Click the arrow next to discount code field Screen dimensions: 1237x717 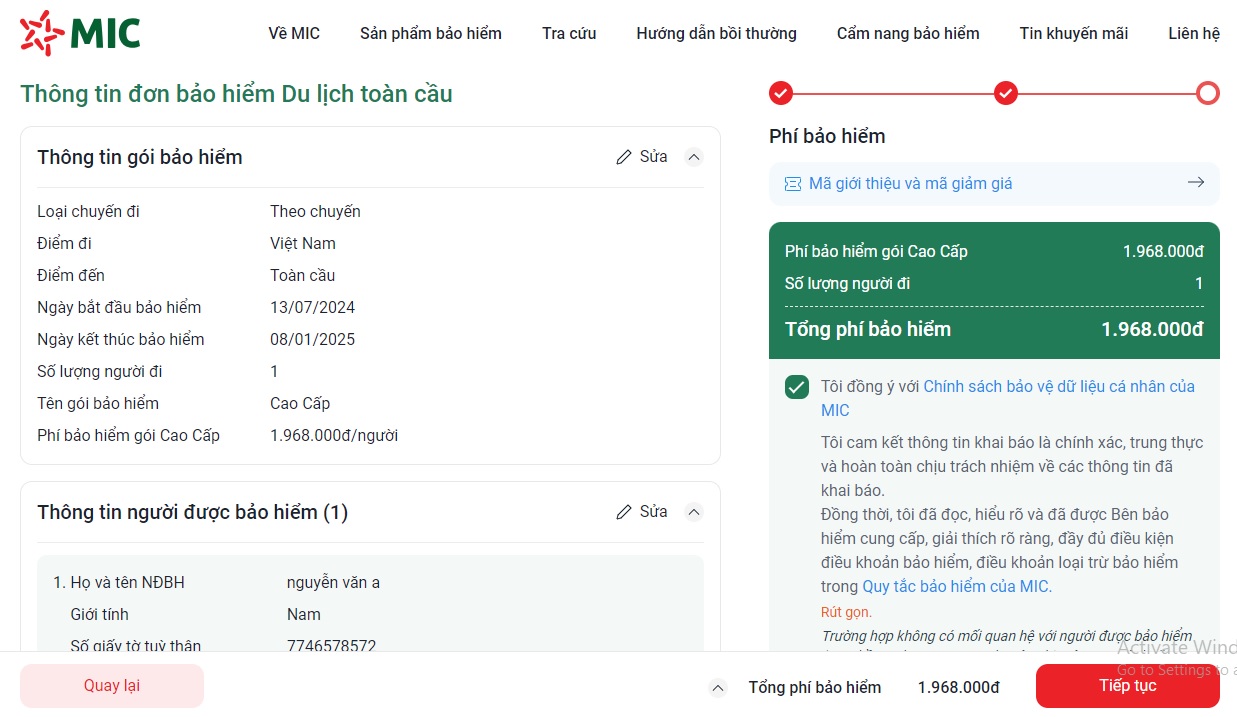pos(1195,183)
